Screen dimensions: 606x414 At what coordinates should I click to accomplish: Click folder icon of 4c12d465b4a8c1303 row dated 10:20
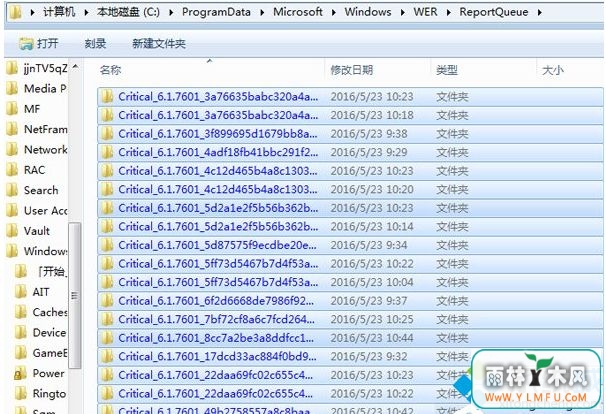[107, 189]
